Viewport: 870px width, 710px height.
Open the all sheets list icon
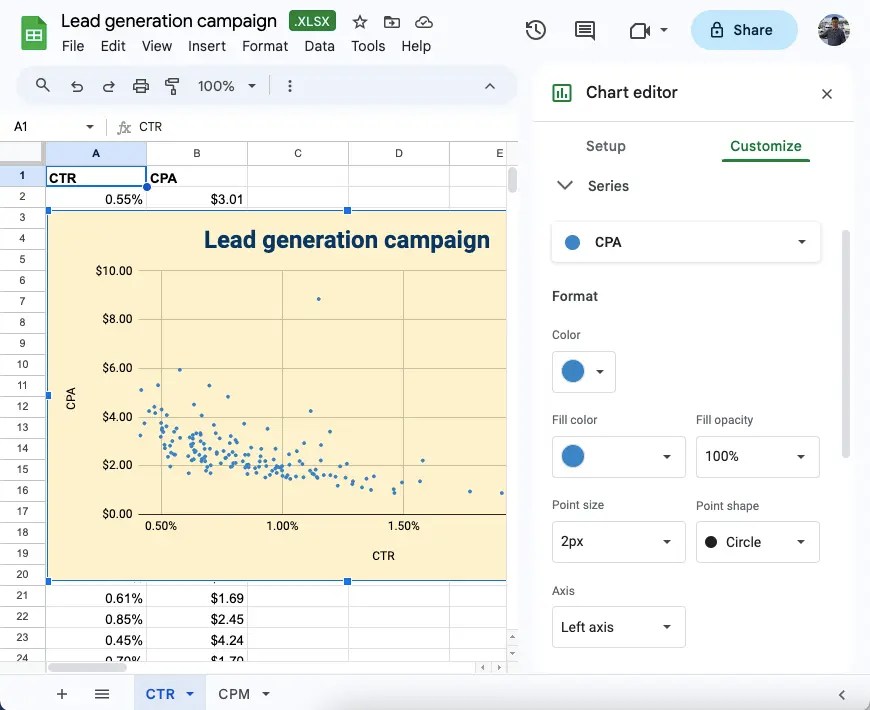click(x=102, y=693)
